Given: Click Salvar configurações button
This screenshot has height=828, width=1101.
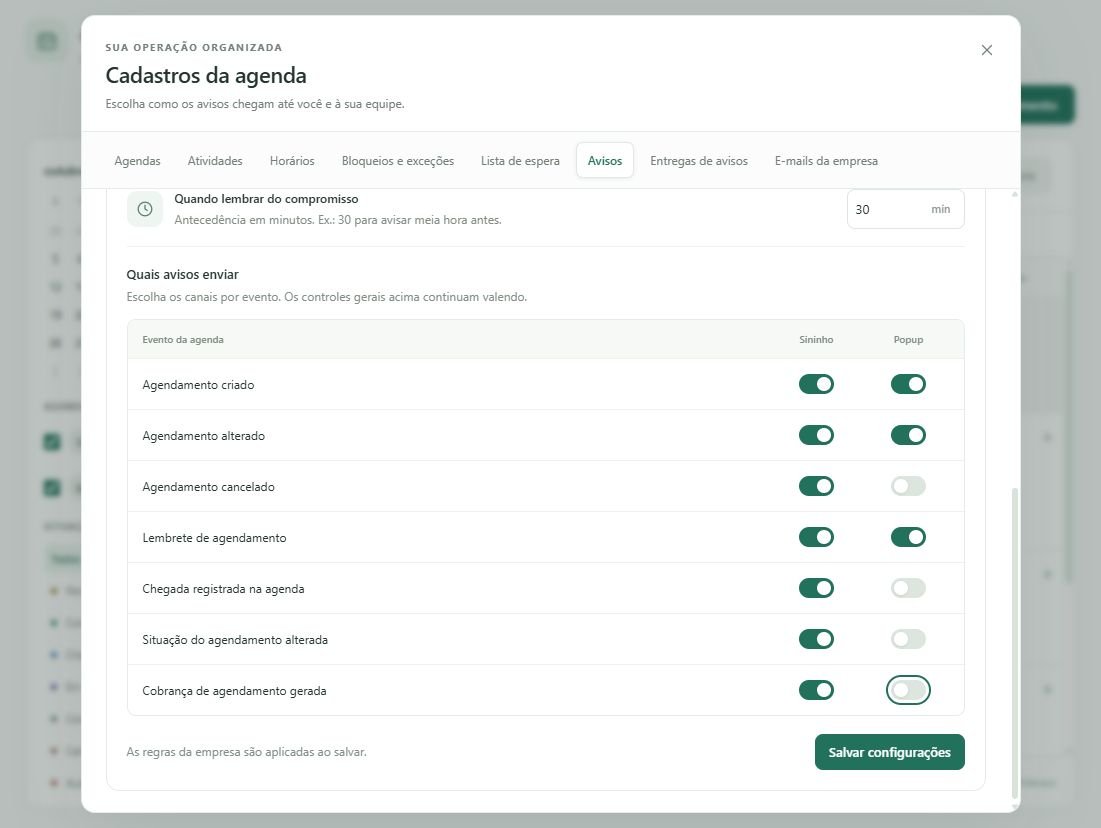Looking at the screenshot, I should click(x=890, y=752).
